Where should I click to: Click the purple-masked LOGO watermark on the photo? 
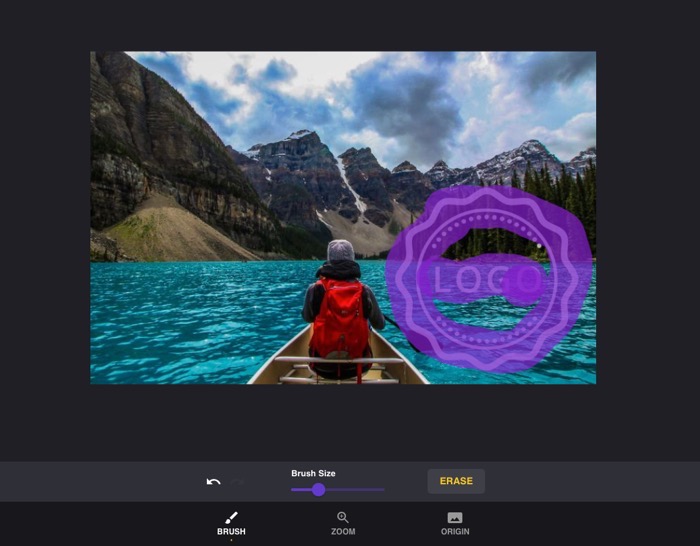488,280
